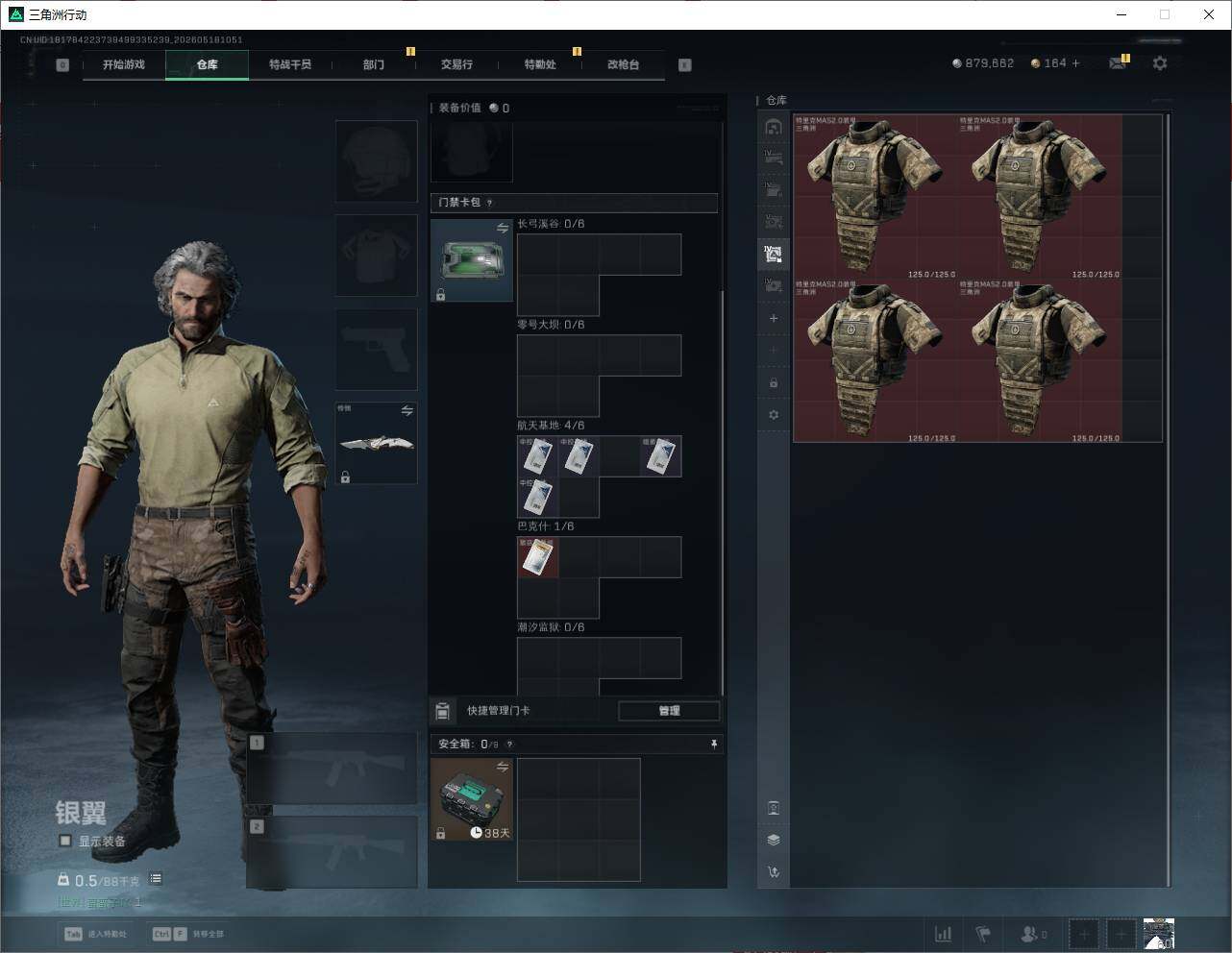This screenshot has width=1232, height=953.
Task: Pin the 安全箱 panel
Action: pos(713,745)
